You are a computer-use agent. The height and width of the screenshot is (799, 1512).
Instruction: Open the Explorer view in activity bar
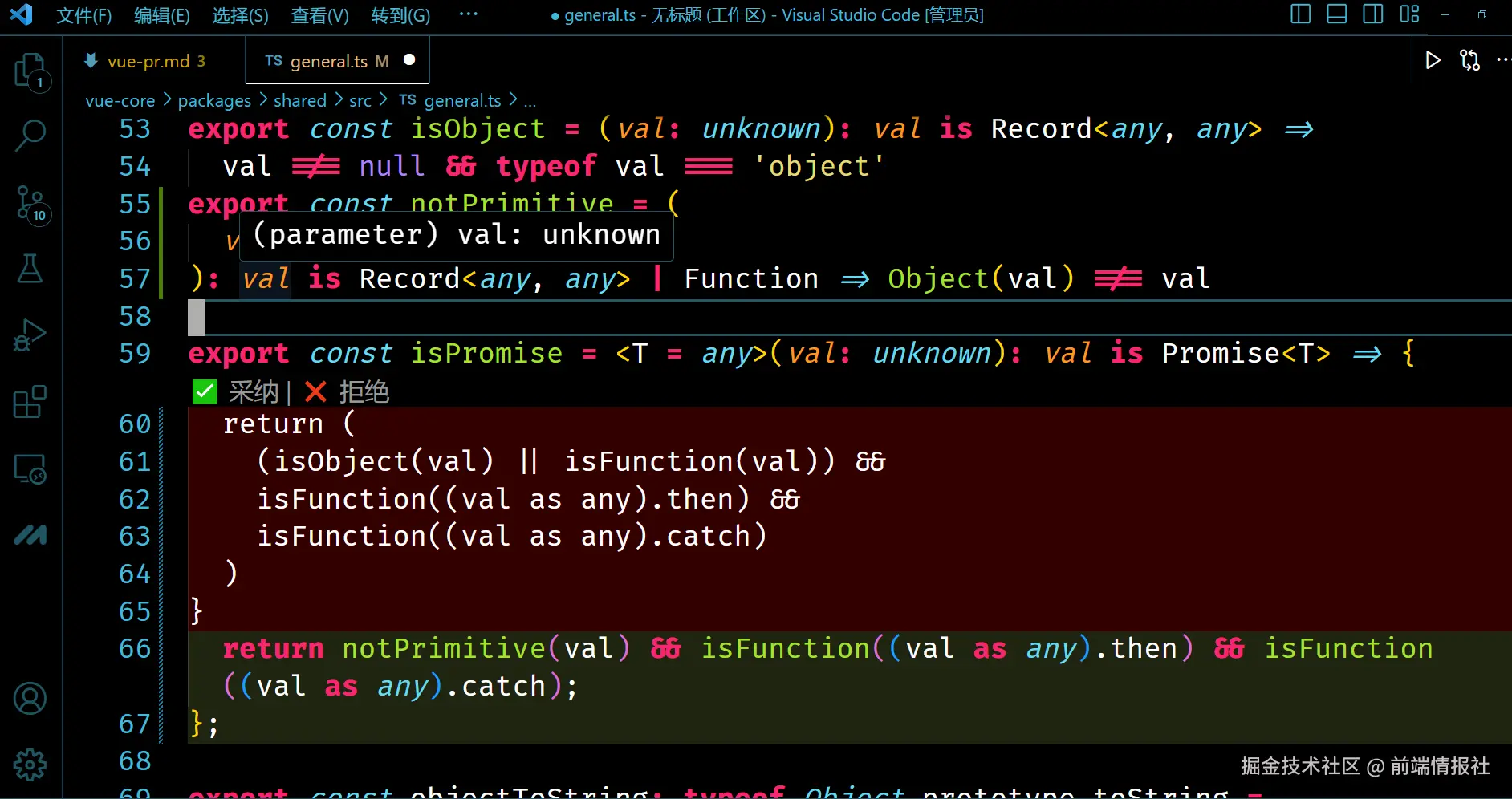coord(30,71)
